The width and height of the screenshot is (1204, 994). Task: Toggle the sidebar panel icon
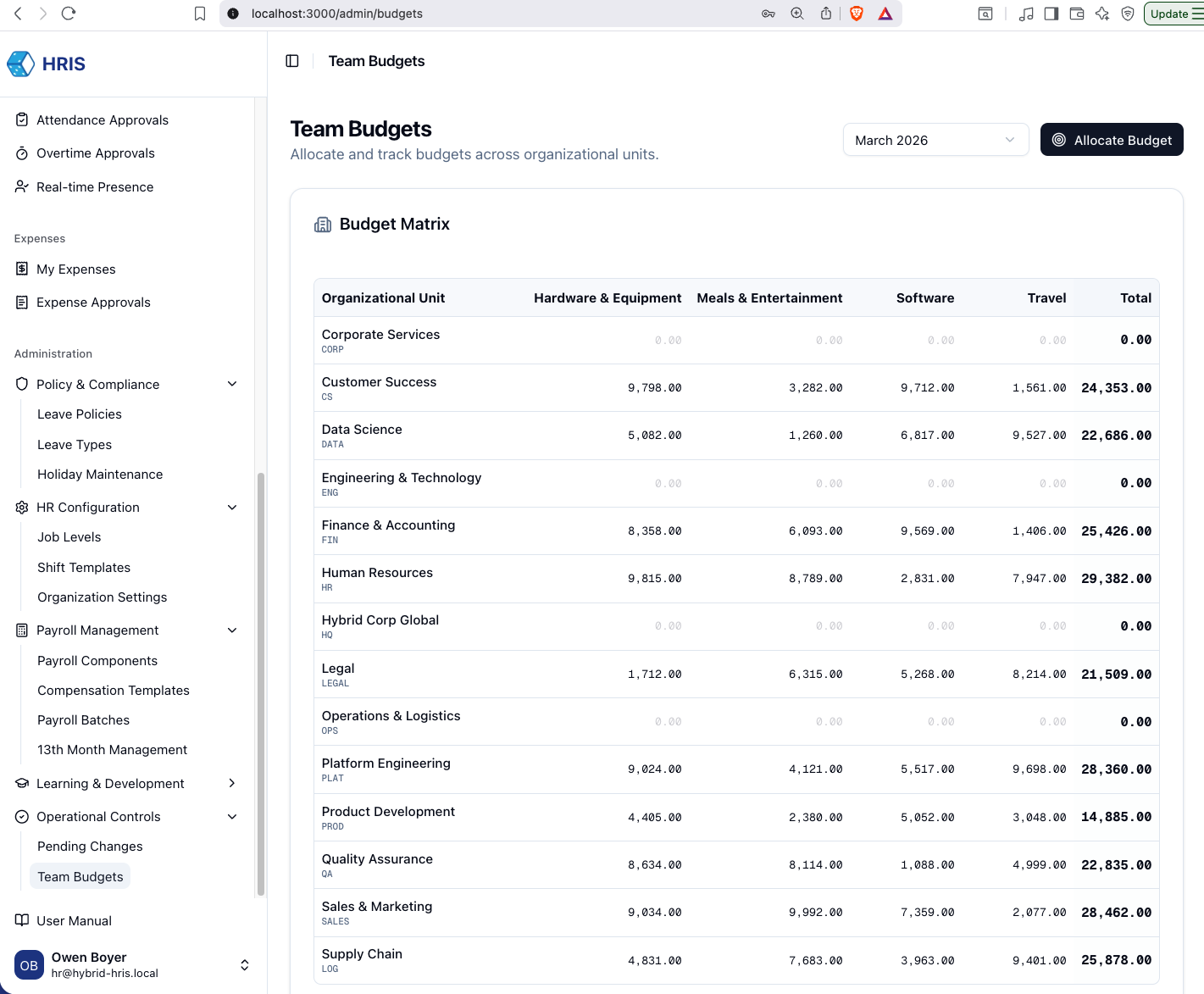(x=292, y=61)
